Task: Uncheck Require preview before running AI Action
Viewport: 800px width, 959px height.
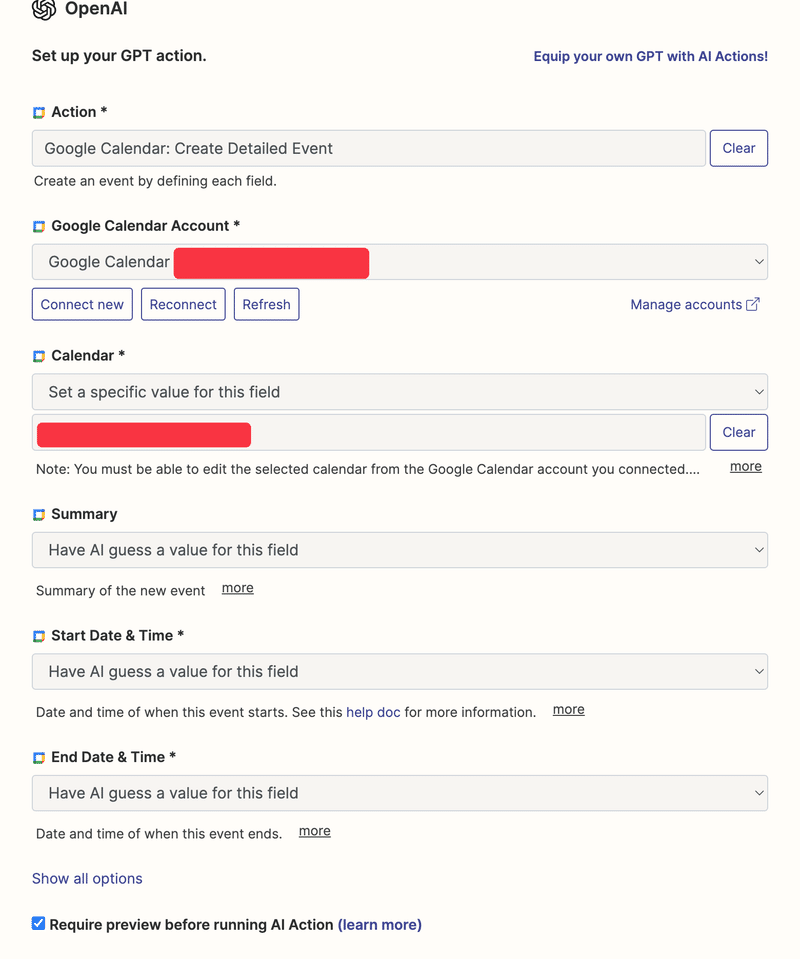Action: (x=39, y=924)
